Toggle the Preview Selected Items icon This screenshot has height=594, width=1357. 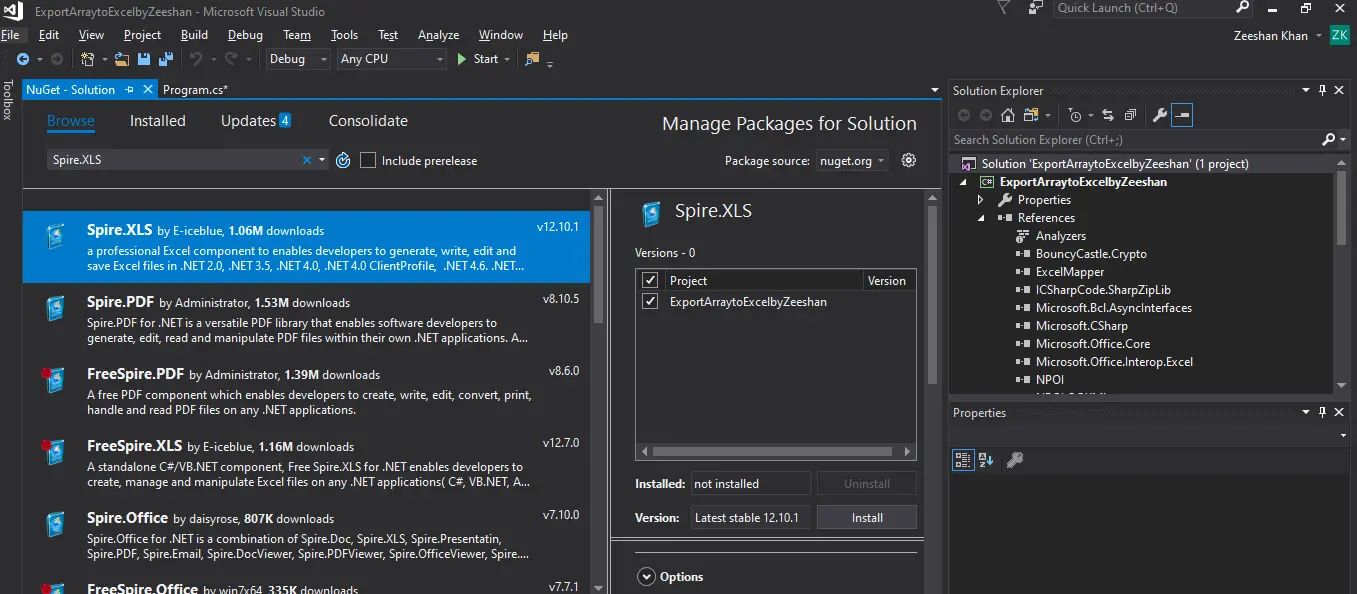click(1182, 115)
